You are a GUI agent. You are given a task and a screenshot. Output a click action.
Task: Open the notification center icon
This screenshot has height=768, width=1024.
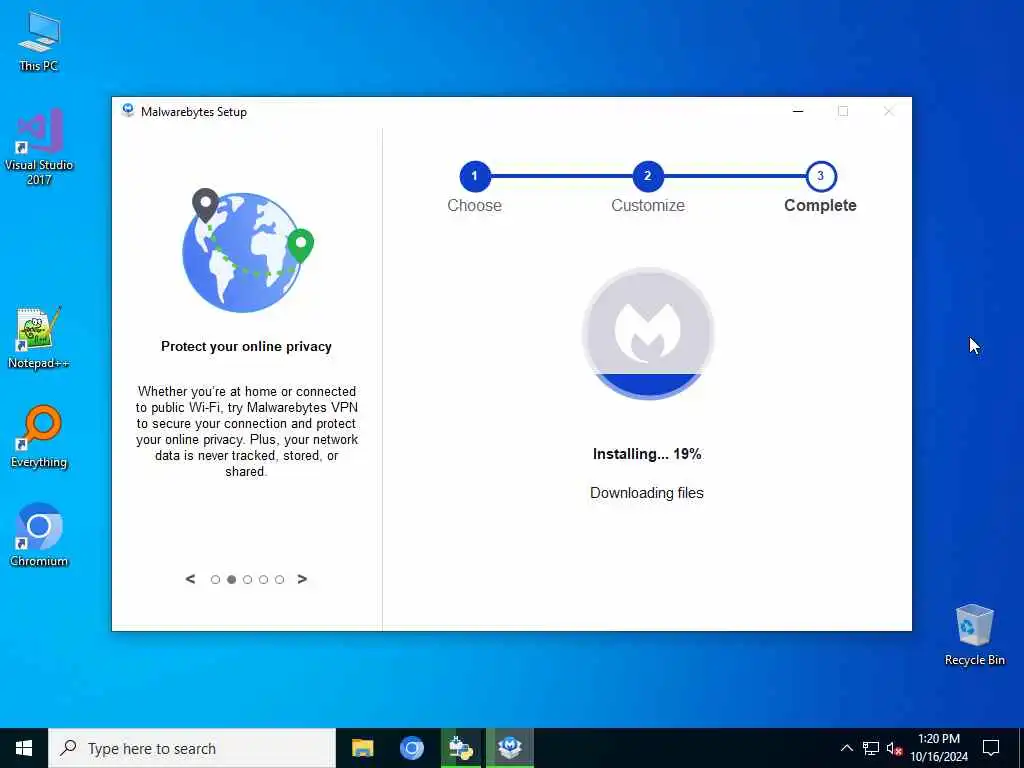991,748
